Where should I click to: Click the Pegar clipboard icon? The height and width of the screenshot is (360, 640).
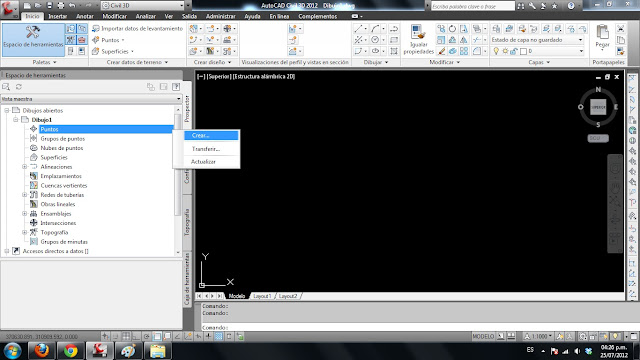[x=602, y=32]
